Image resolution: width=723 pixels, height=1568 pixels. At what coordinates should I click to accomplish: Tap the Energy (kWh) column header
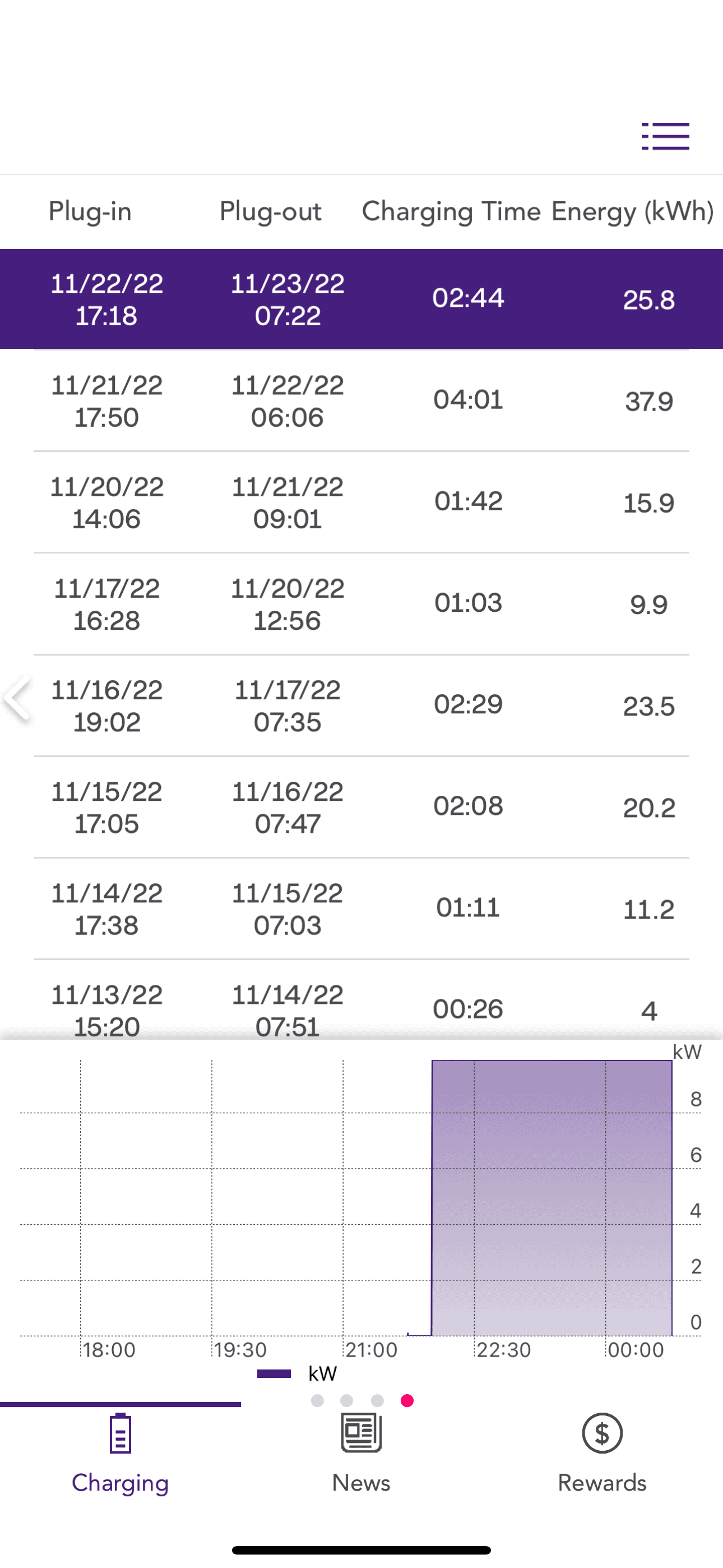(632, 212)
